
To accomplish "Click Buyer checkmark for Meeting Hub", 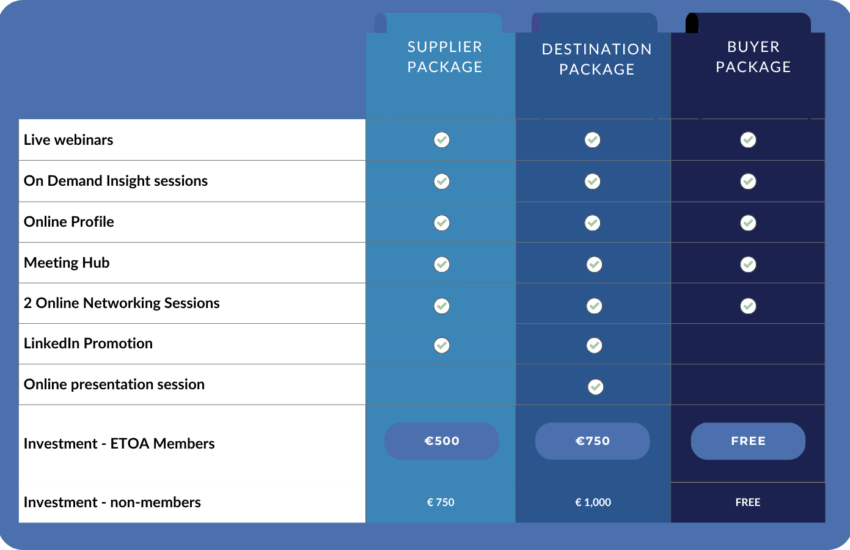I will tap(748, 264).
